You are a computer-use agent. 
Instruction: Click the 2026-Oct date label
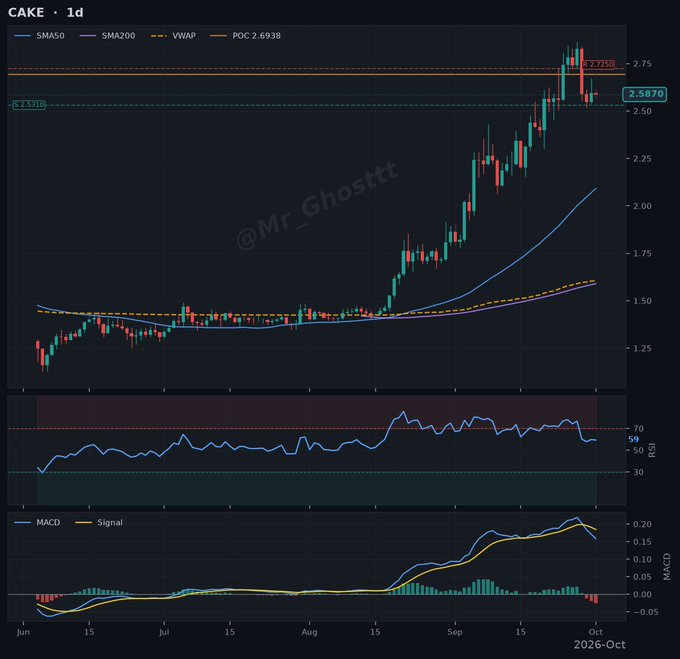coord(600,645)
